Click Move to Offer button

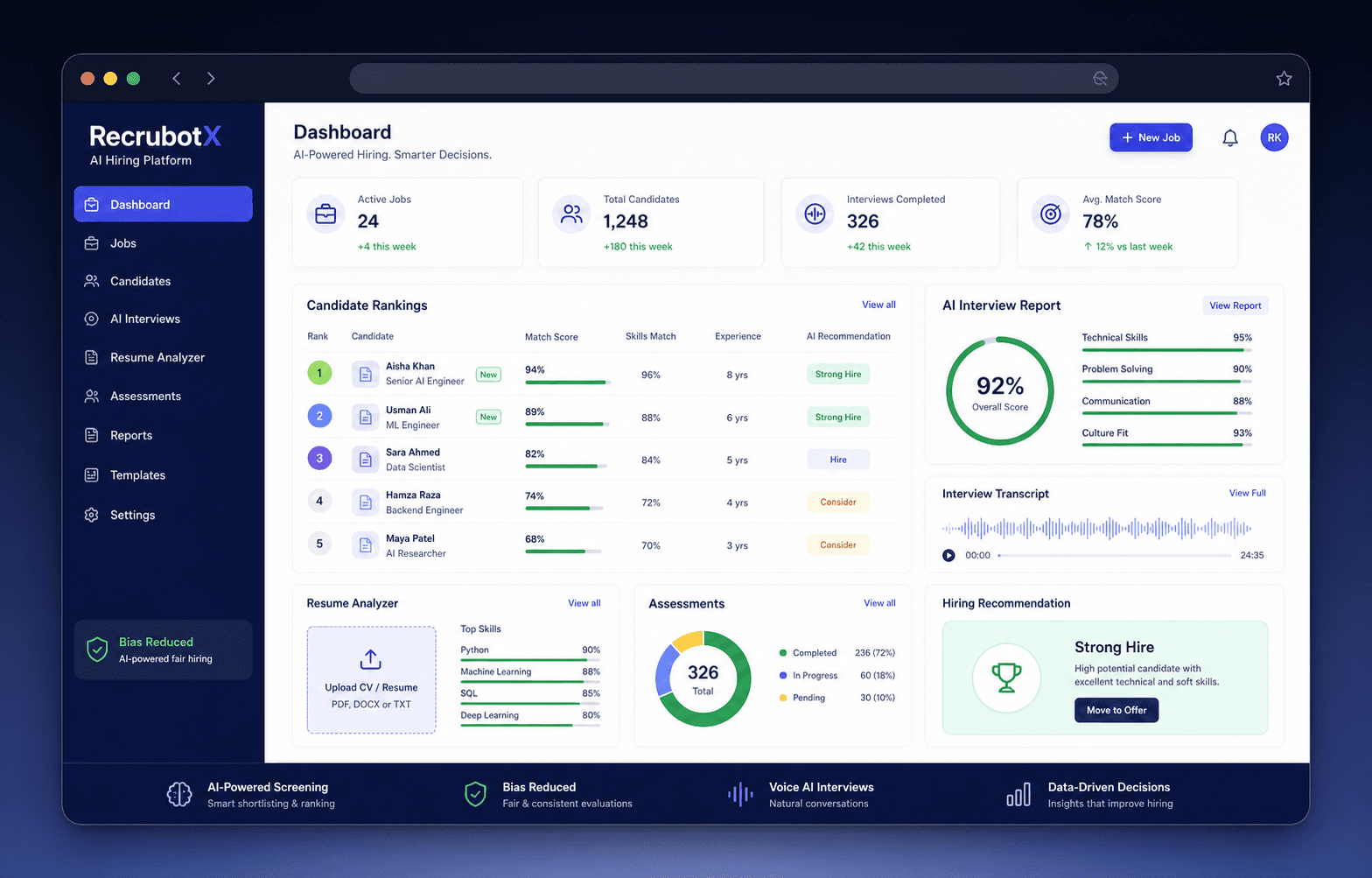point(1116,710)
